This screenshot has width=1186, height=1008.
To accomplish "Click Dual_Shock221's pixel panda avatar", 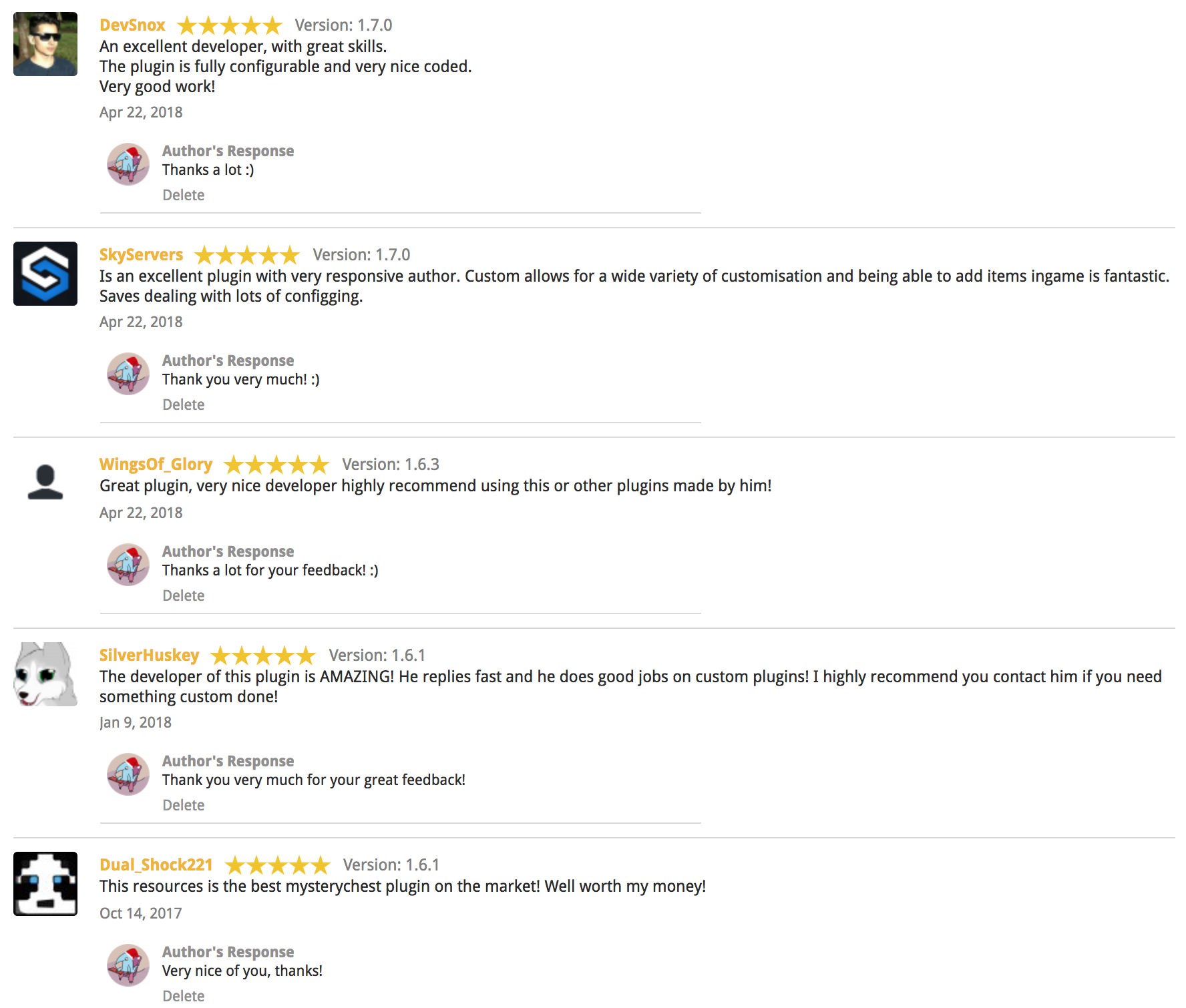I will coord(45,884).
